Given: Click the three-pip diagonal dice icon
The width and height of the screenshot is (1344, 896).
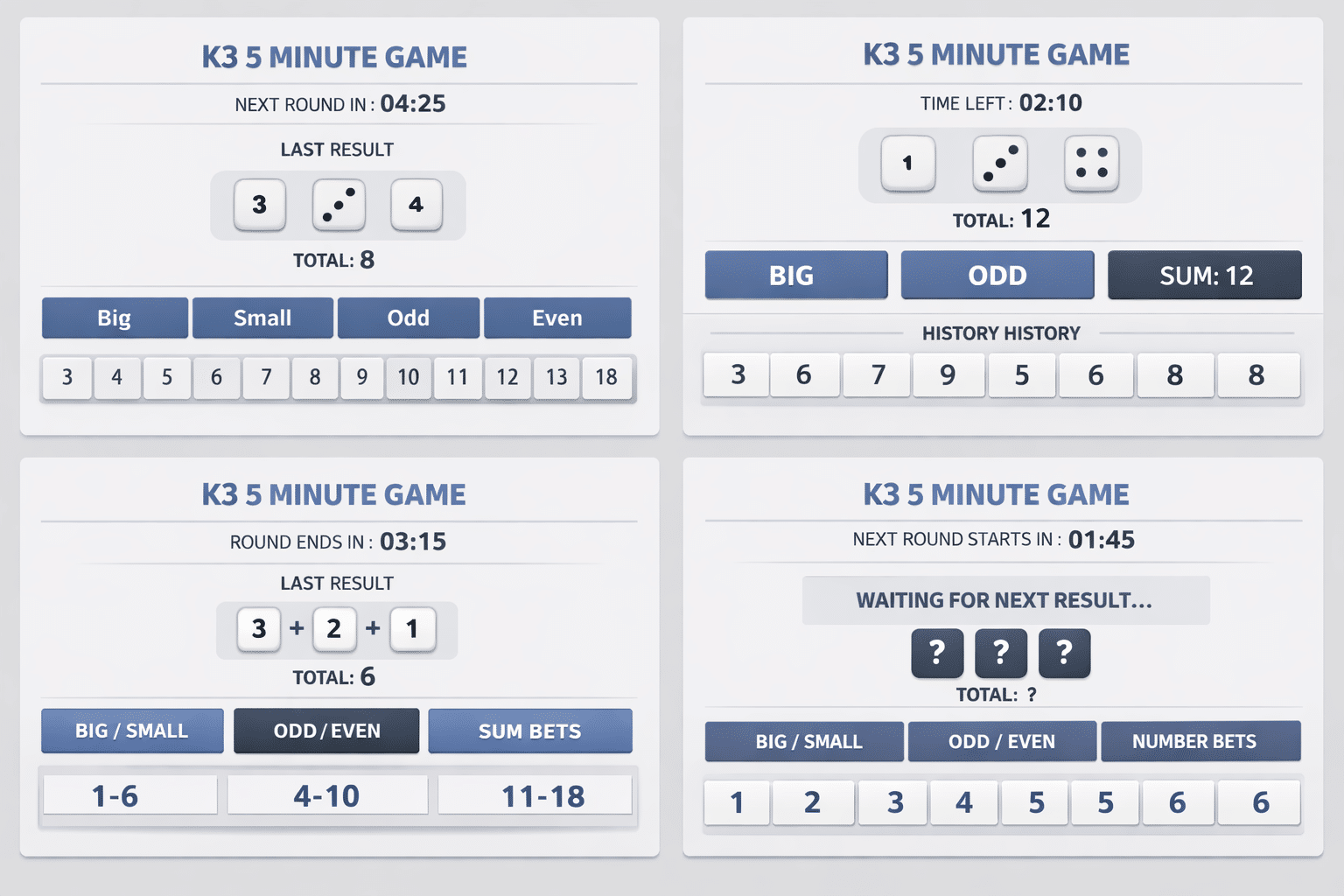Looking at the screenshot, I should click(x=339, y=205).
